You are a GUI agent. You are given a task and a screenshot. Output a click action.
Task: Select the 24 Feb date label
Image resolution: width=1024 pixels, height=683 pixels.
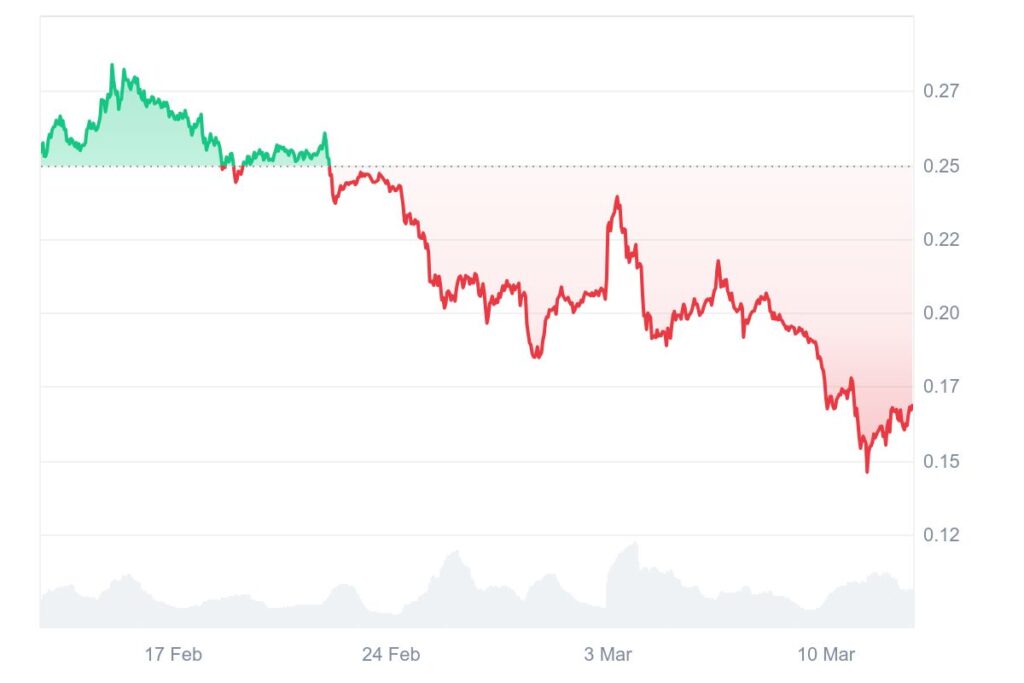(x=390, y=655)
